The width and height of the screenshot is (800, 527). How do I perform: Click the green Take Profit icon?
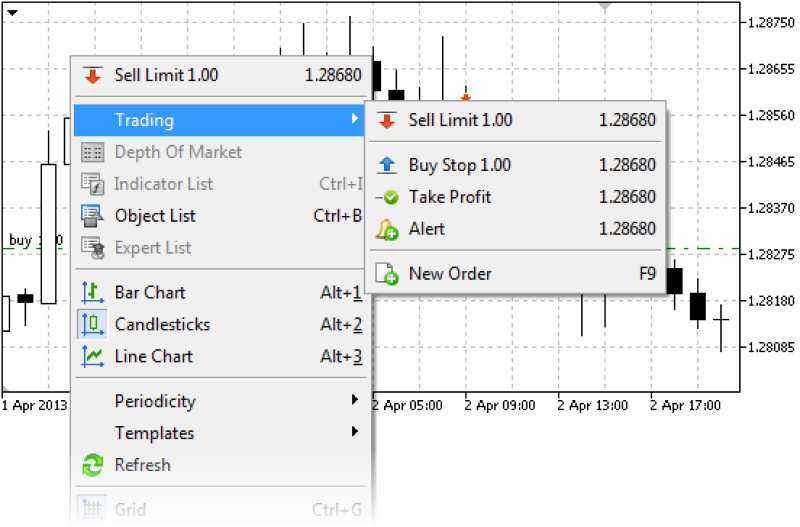pyautogui.click(x=386, y=197)
